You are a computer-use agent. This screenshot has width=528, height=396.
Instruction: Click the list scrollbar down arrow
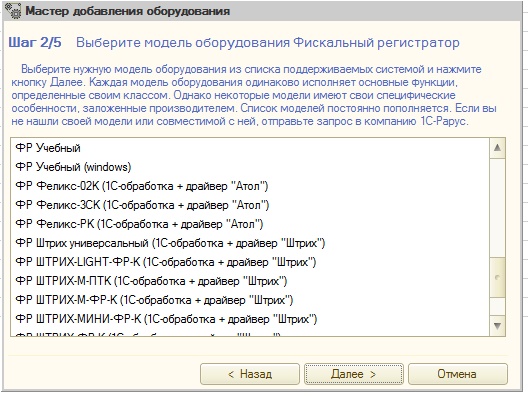point(497,326)
